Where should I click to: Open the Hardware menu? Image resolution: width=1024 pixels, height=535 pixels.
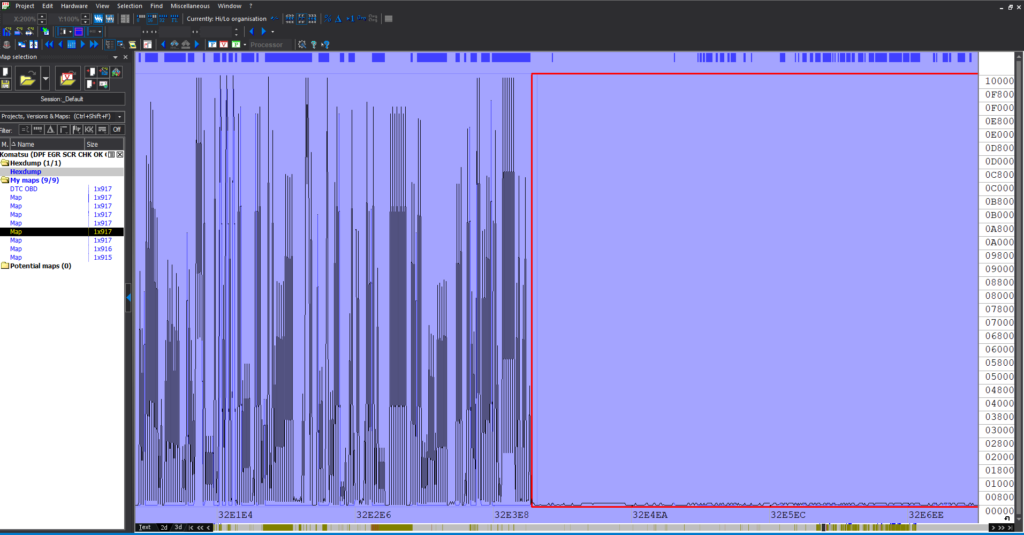(x=74, y=6)
